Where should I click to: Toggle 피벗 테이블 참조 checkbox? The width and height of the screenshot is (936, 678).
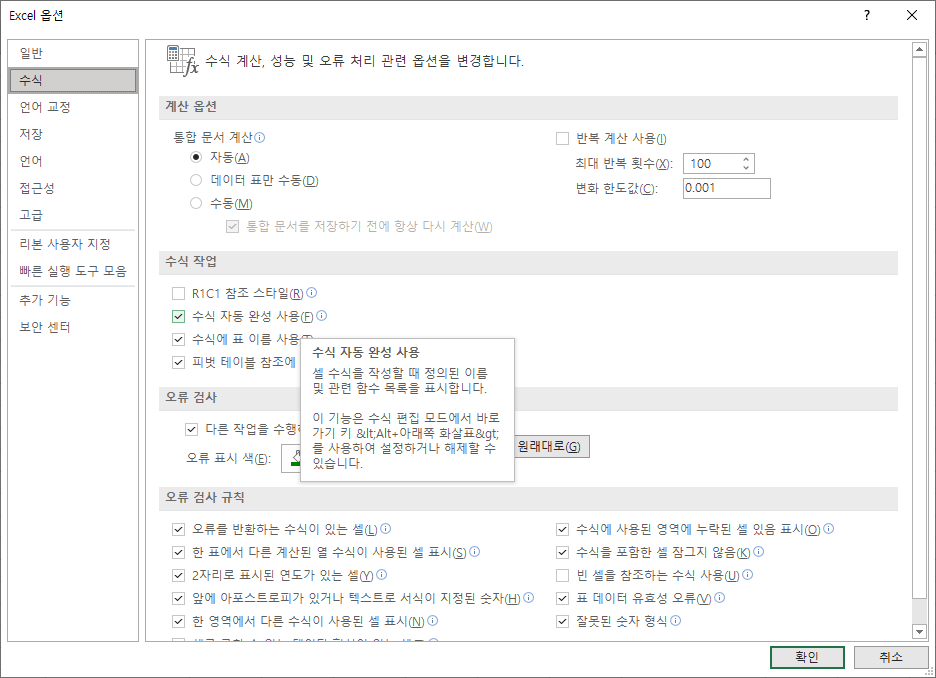pyautogui.click(x=178, y=362)
